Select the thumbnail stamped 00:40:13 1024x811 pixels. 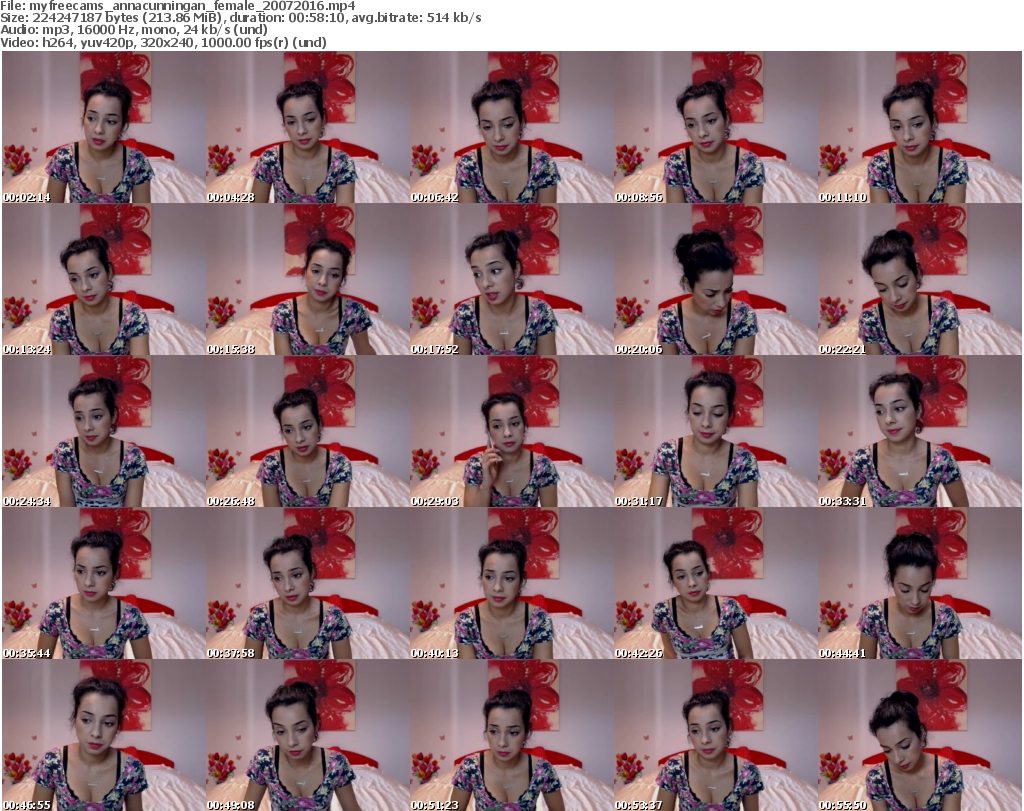[x=511, y=584]
